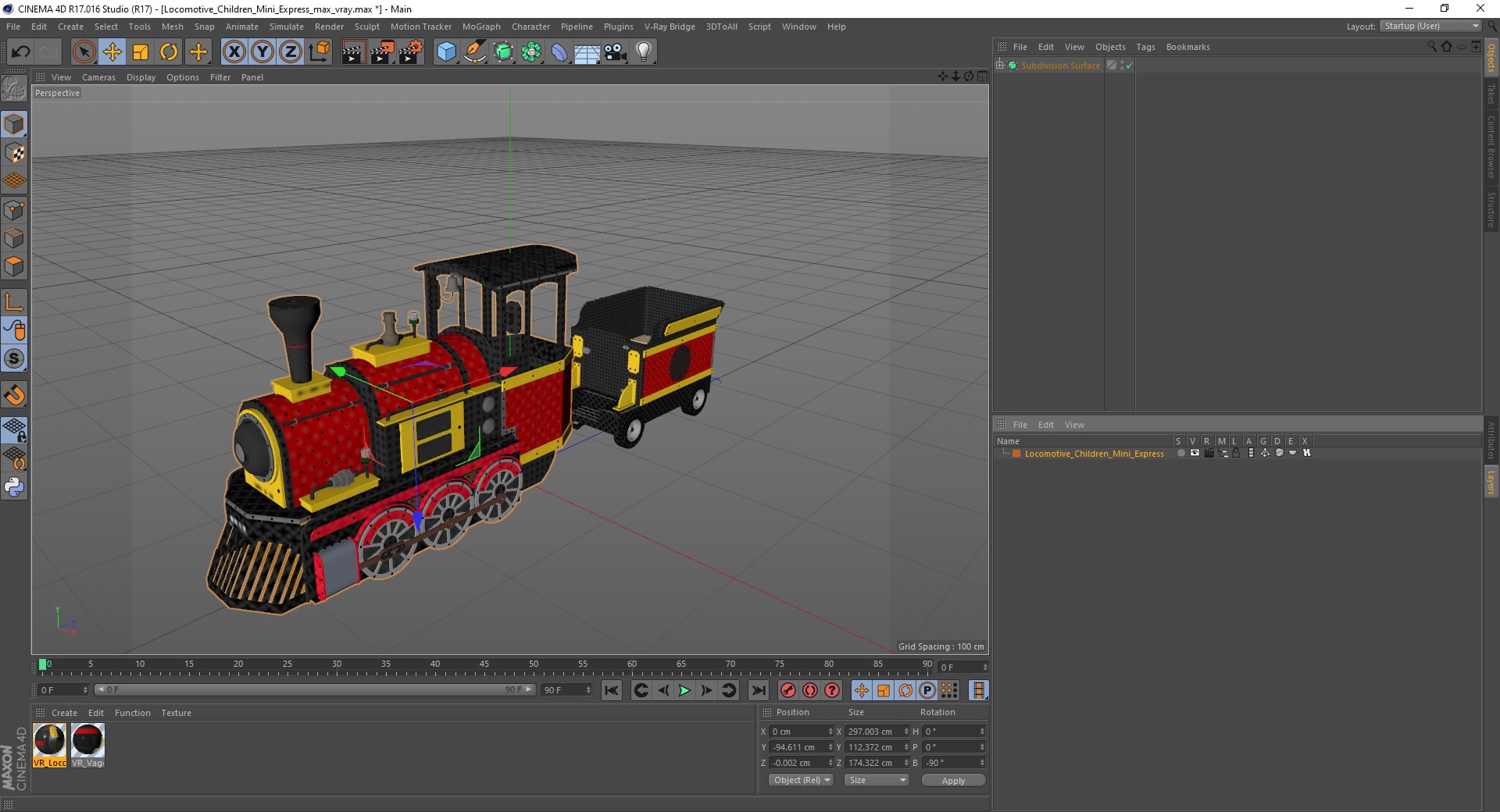Activate the Move tool
The image size is (1500, 812).
tap(112, 52)
